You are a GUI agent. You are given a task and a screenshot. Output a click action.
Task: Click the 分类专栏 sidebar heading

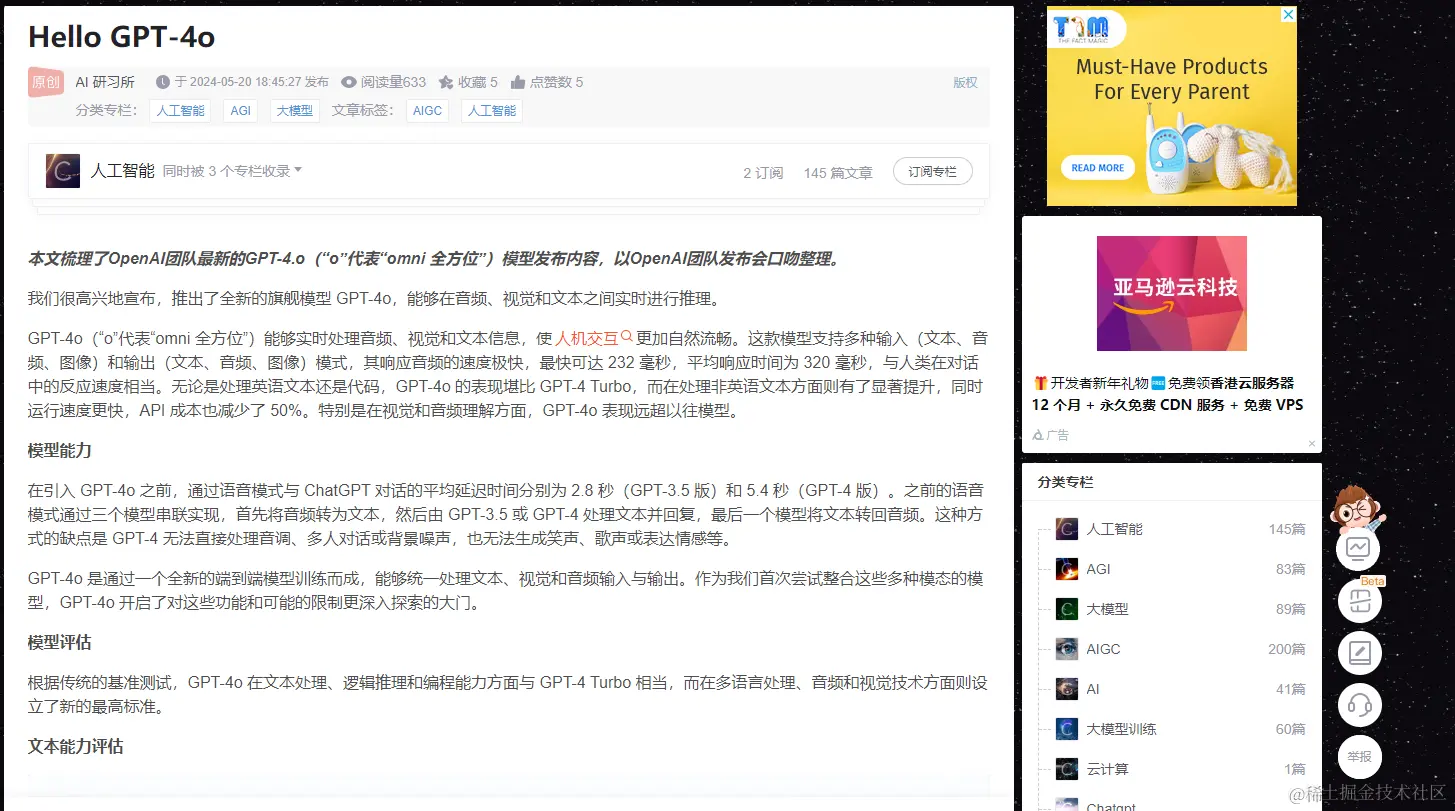point(1066,482)
